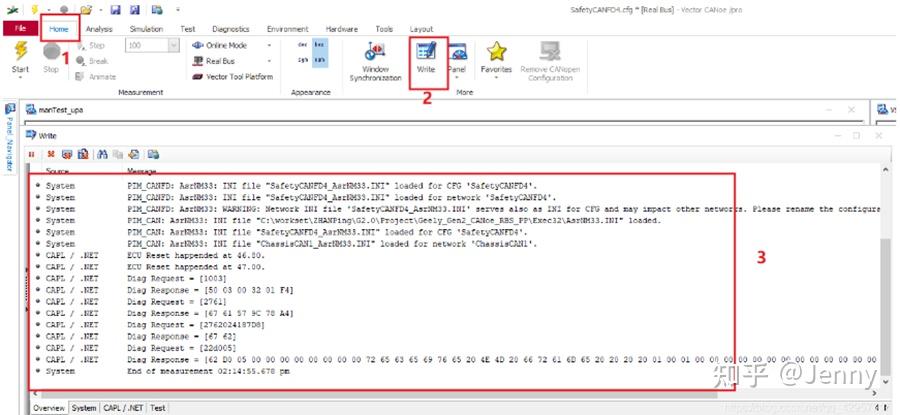
Task: Select the System tab in Write window
Action: pyautogui.click(x=84, y=408)
